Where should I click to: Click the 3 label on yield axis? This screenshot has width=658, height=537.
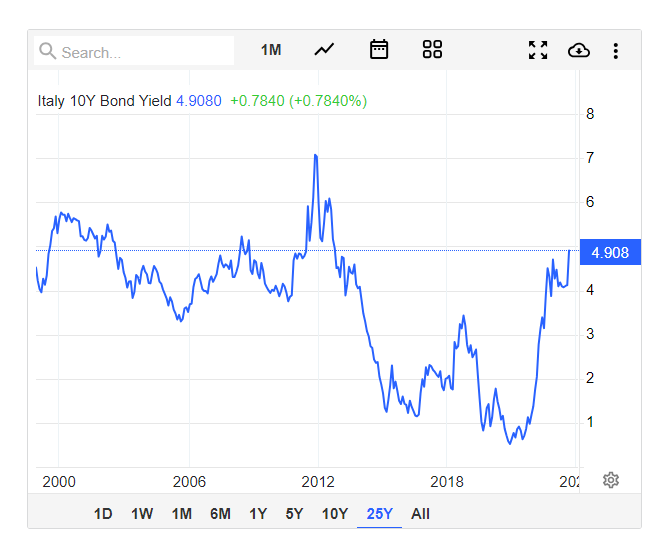tap(590, 334)
